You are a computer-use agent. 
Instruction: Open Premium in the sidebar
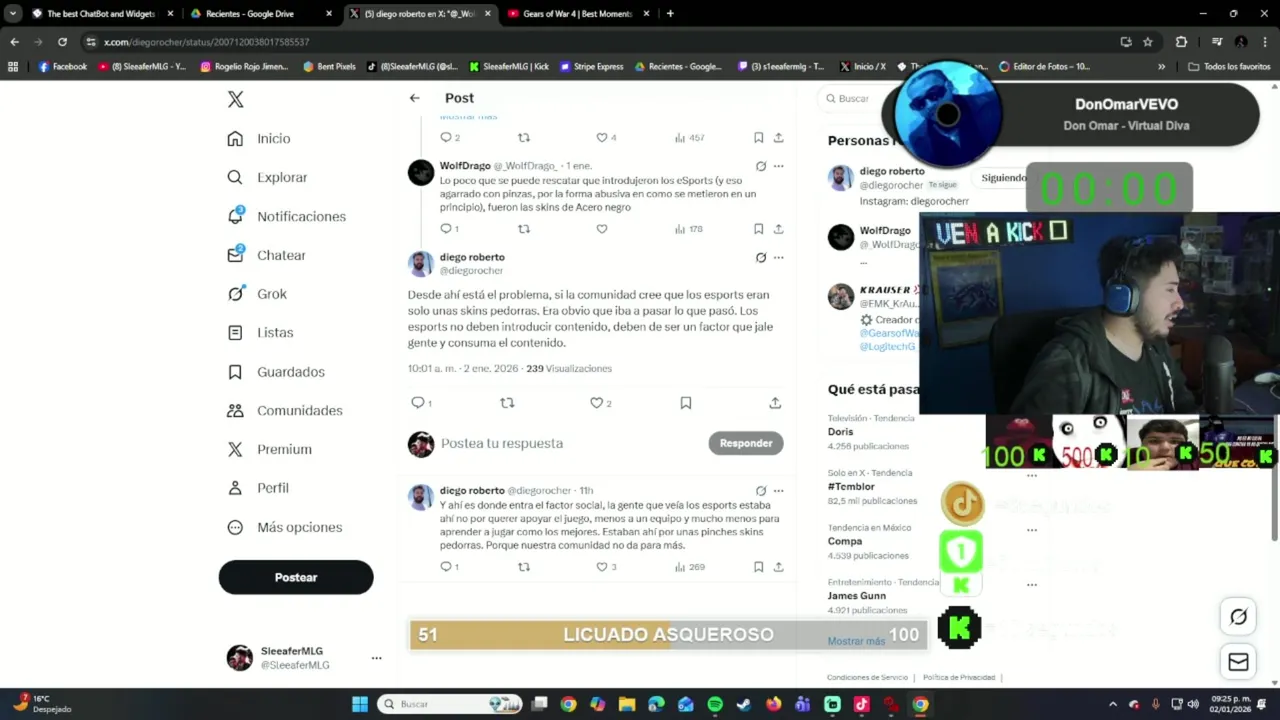click(x=269, y=449)
